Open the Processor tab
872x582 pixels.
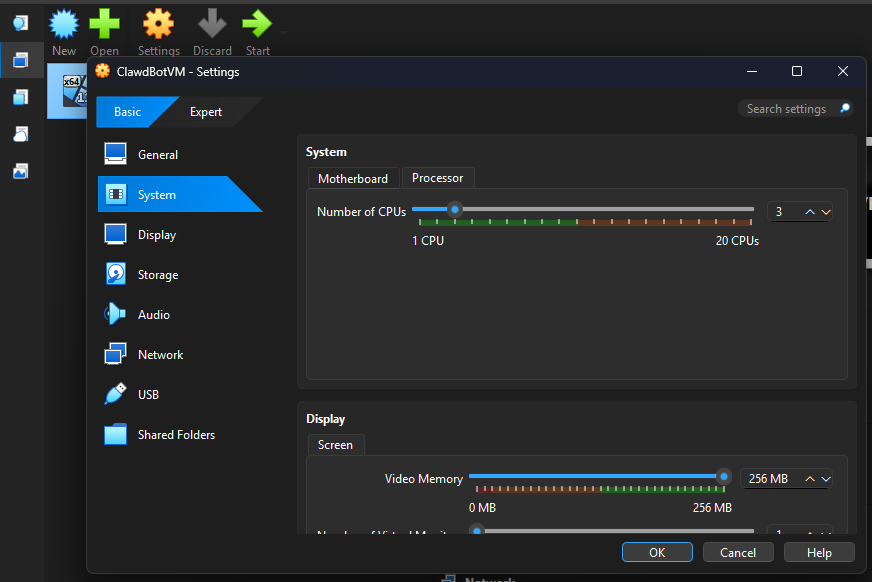coord(438,177)
